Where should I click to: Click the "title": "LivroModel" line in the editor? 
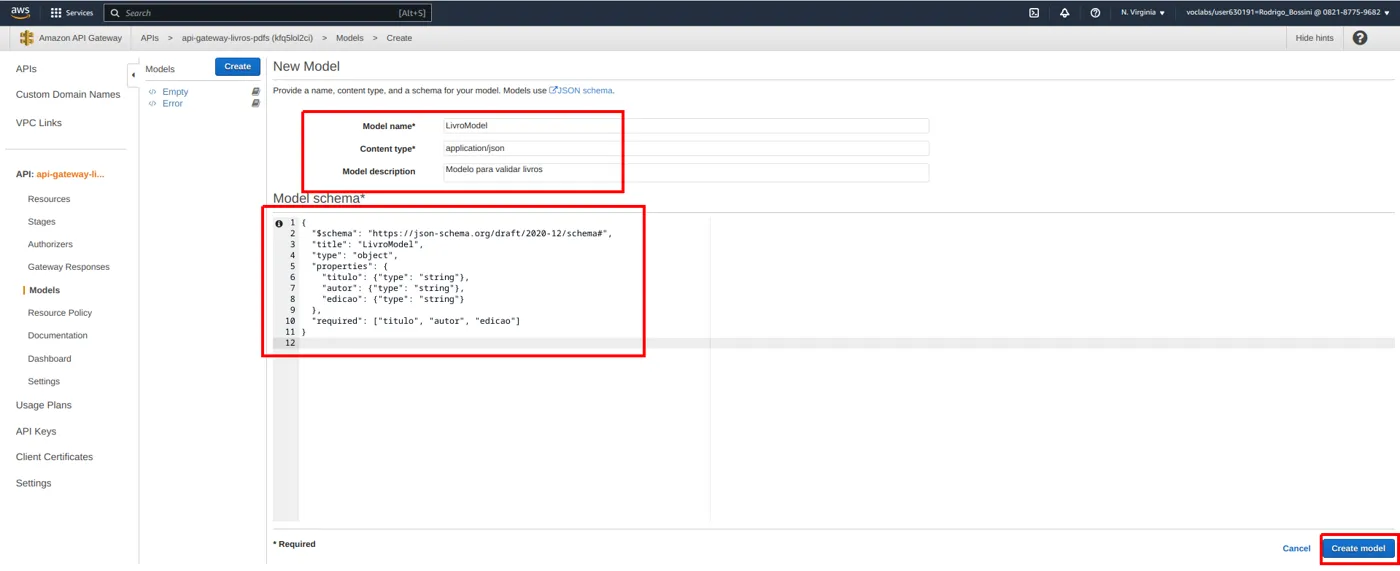(367, 244)
